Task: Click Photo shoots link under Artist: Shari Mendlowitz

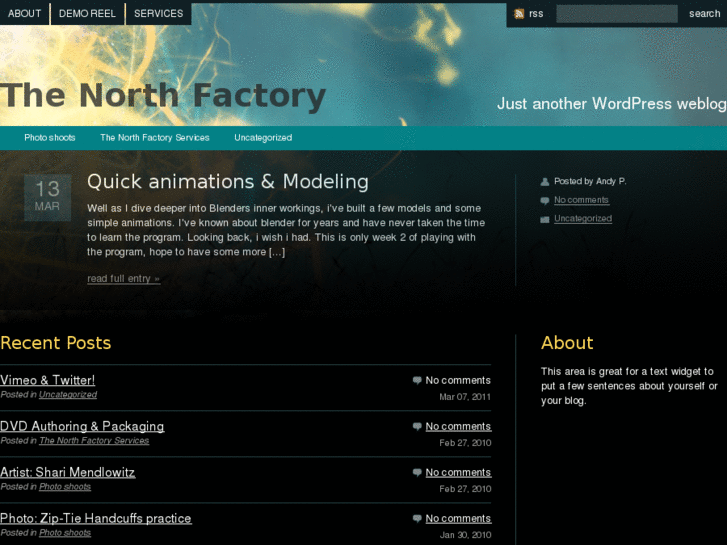Action: pyautogui.click(x=65, y=487)
